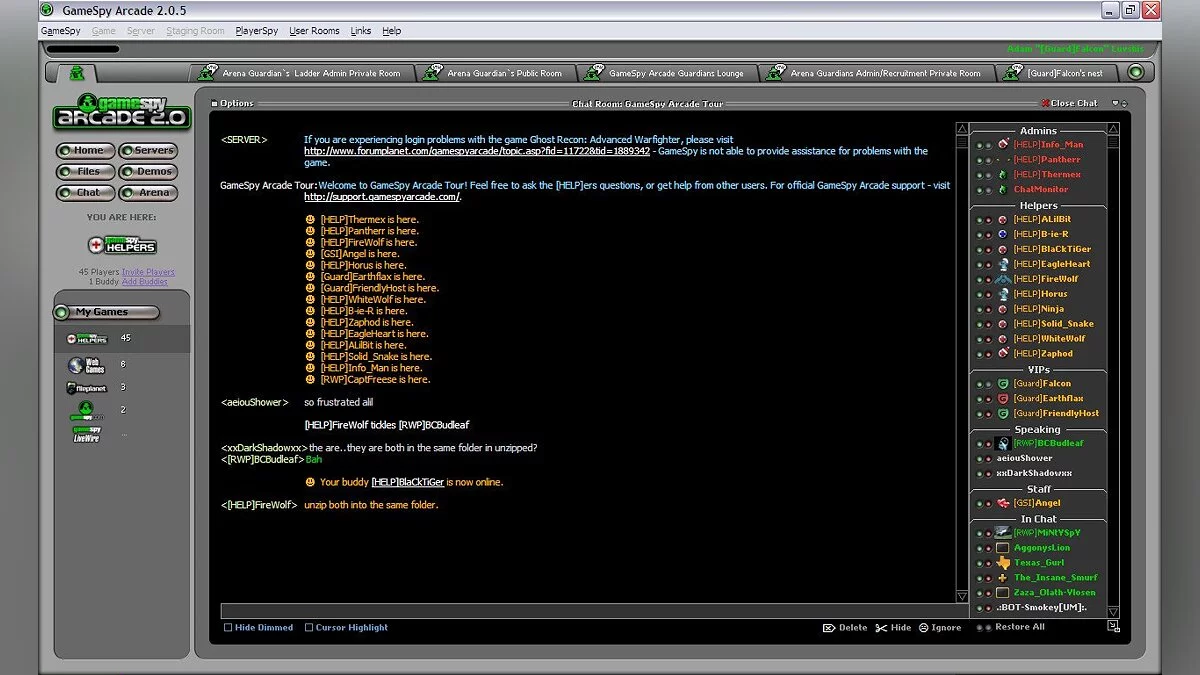The image size is (1200, 675).
Task: Select user Zaza_Olath-Vlosen in In Chat
Action: pyautogui.click(x=1054, y=593)
